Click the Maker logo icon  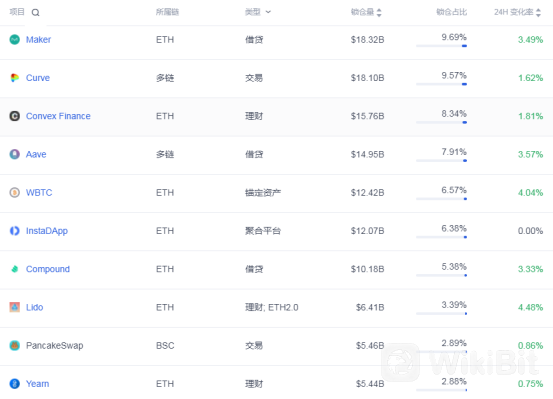14,40
